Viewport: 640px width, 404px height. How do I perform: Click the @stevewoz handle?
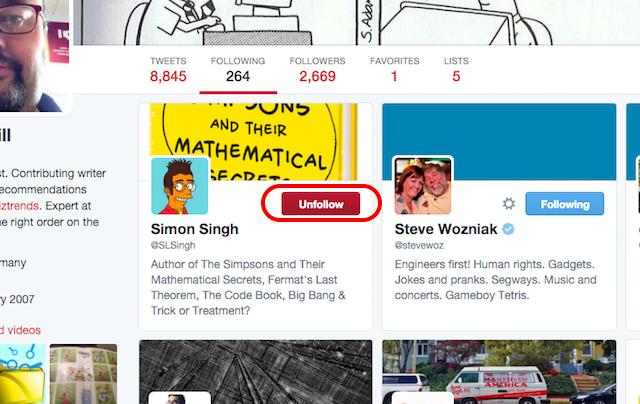420,244
